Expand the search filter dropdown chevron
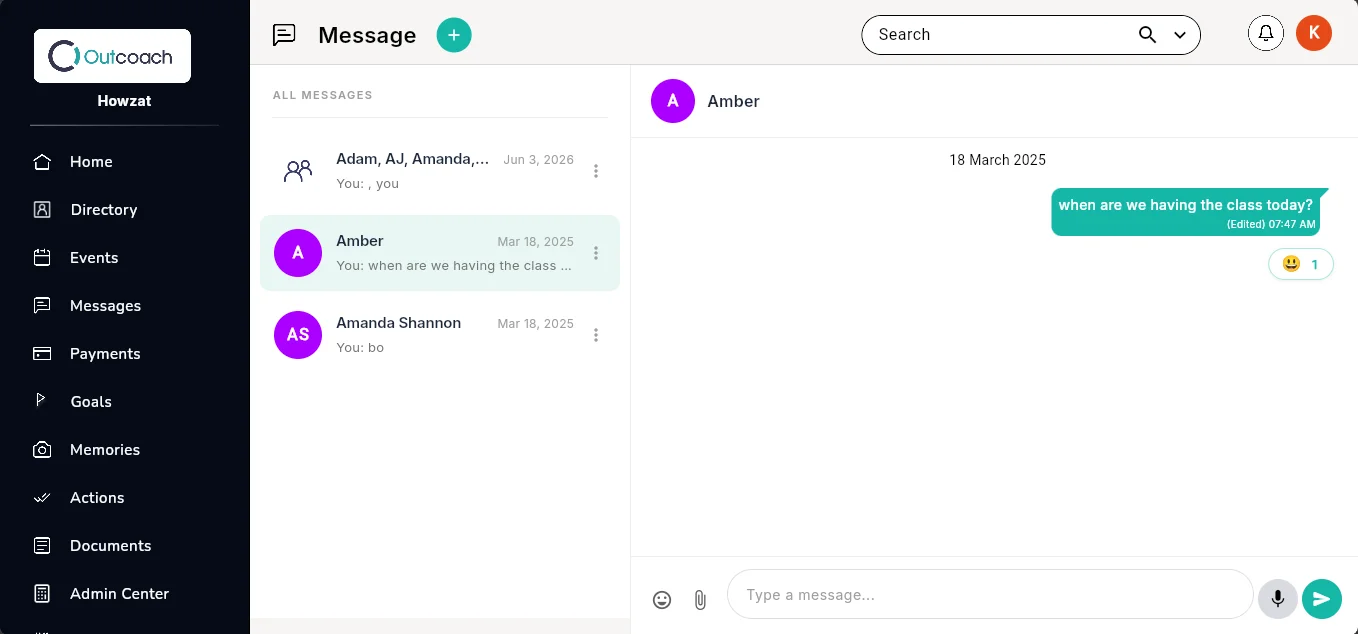 (x=1180, y=35)
